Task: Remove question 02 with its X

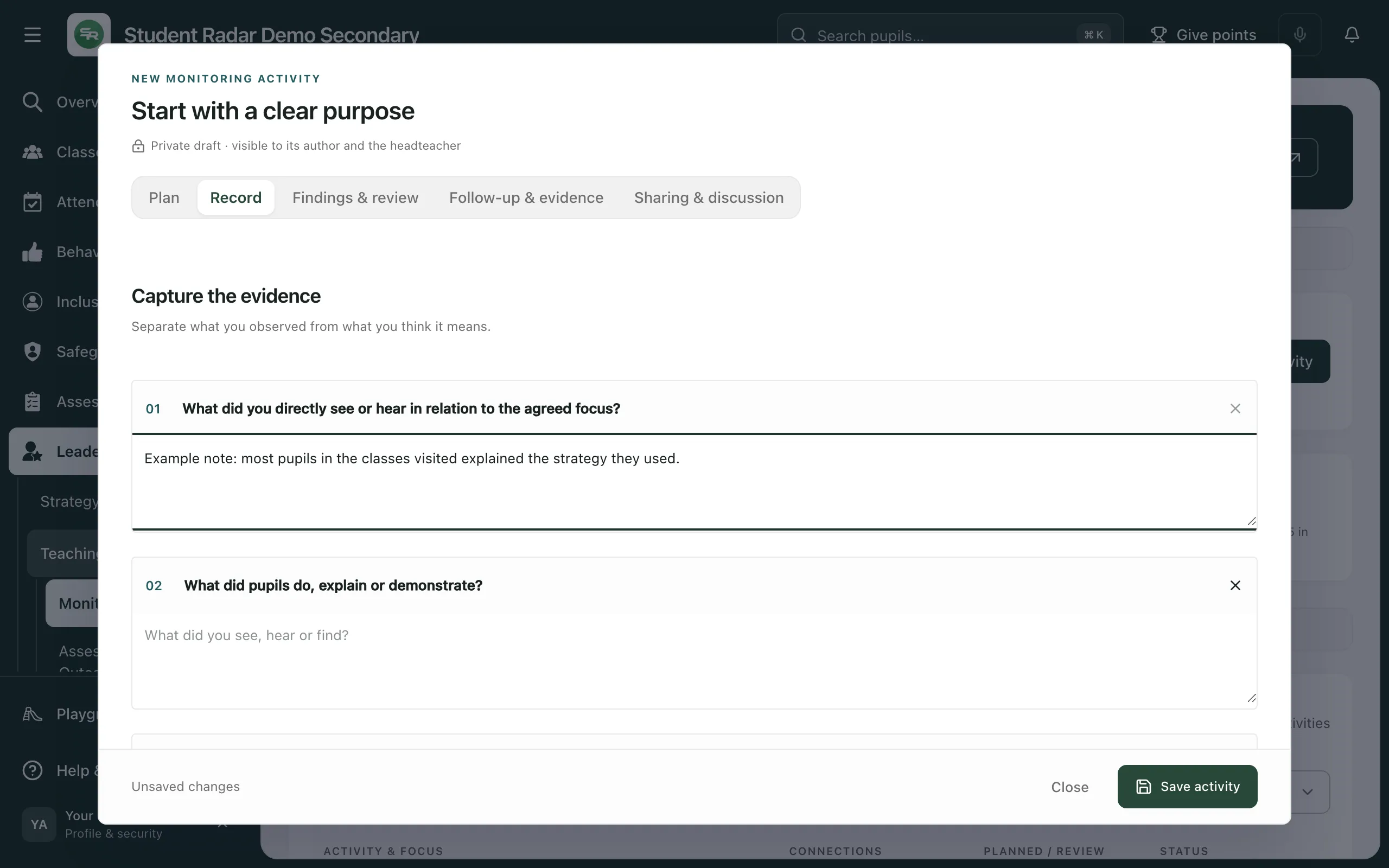Action: tap(1235, 585)
